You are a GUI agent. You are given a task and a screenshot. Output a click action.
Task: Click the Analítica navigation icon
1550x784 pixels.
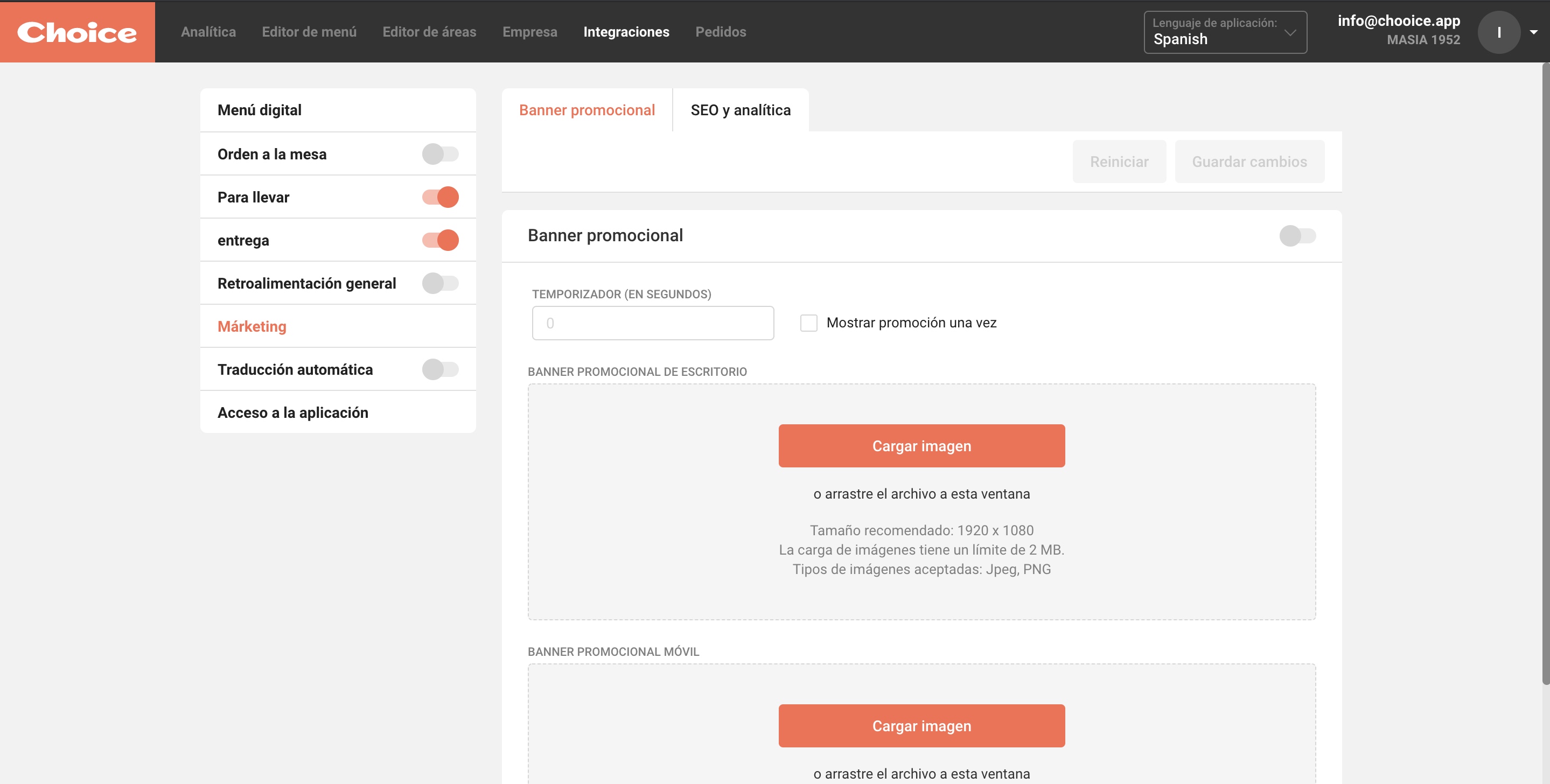(x=208, y=31)
